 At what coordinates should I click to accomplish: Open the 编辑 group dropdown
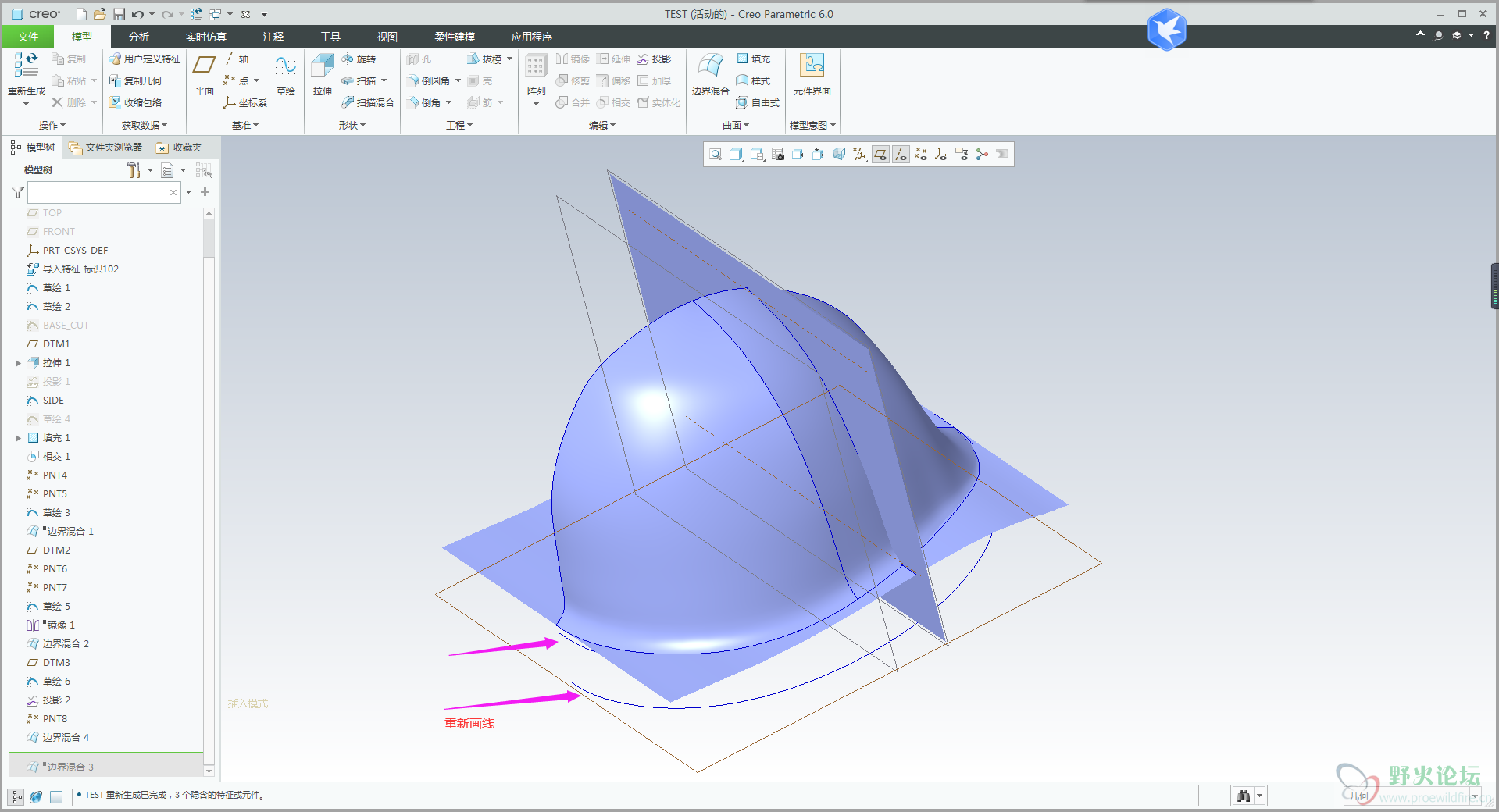point(602,125)
